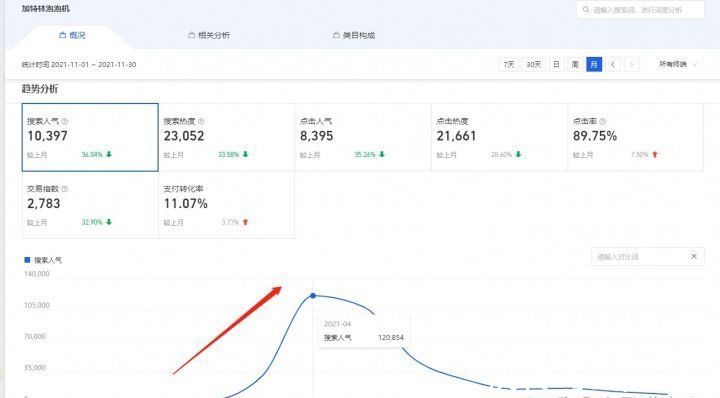Go to next period arrow
Image resolution: width=720 pixels, height=398 pixels.
click(631, 64)
